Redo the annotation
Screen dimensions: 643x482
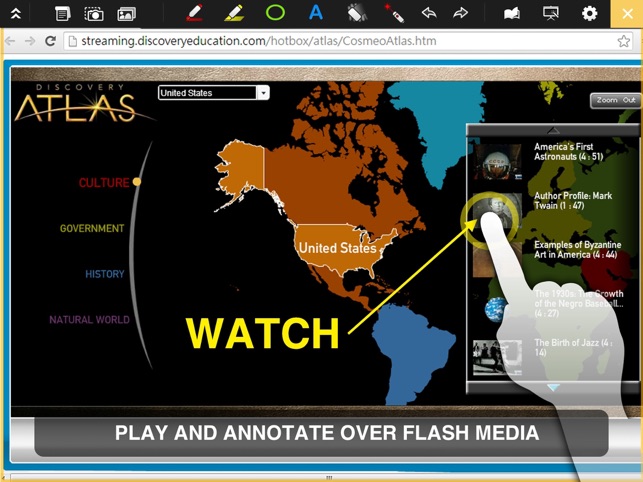point(461,13)
